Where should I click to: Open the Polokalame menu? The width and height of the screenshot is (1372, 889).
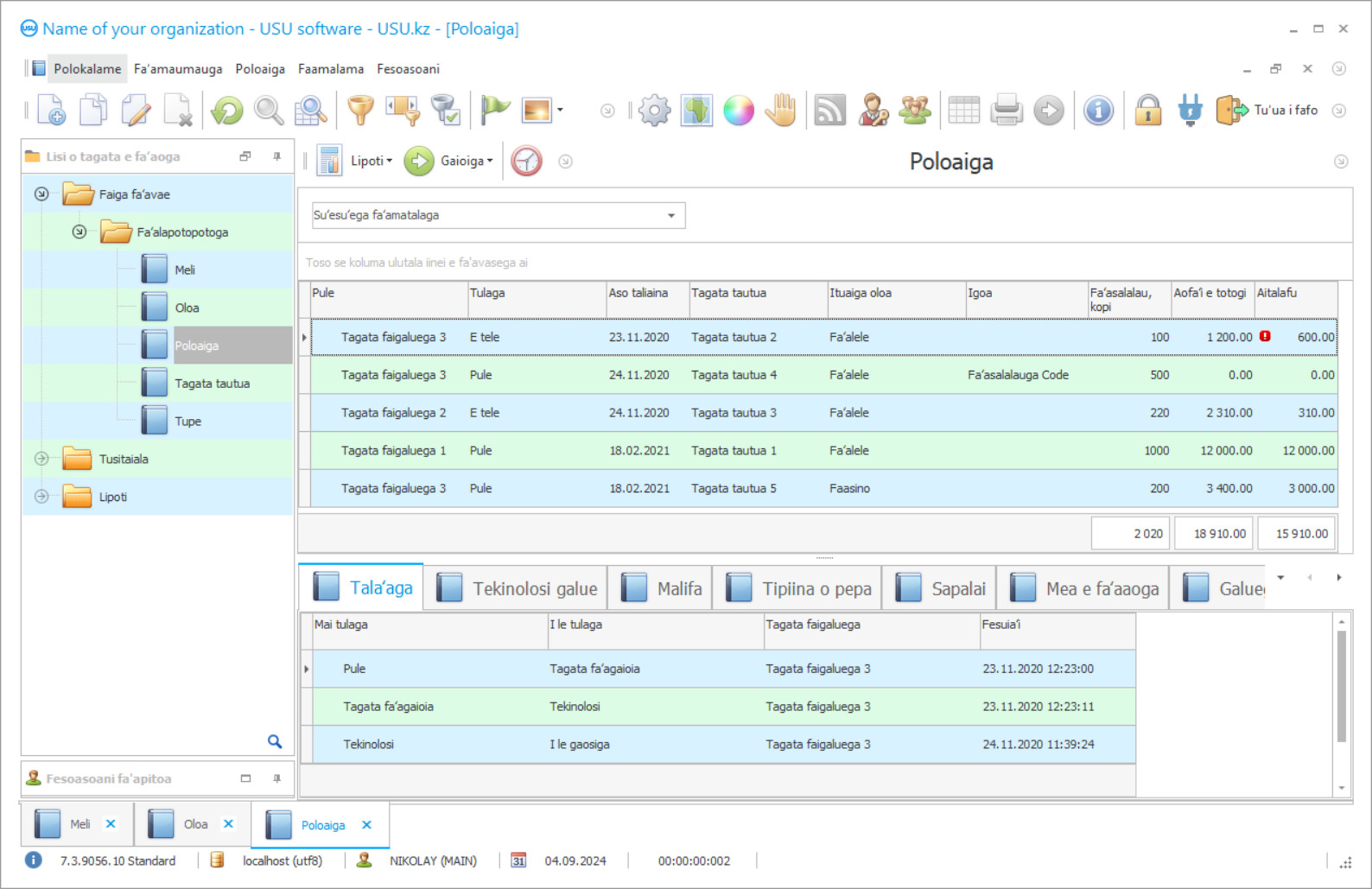tap(87, 69)
